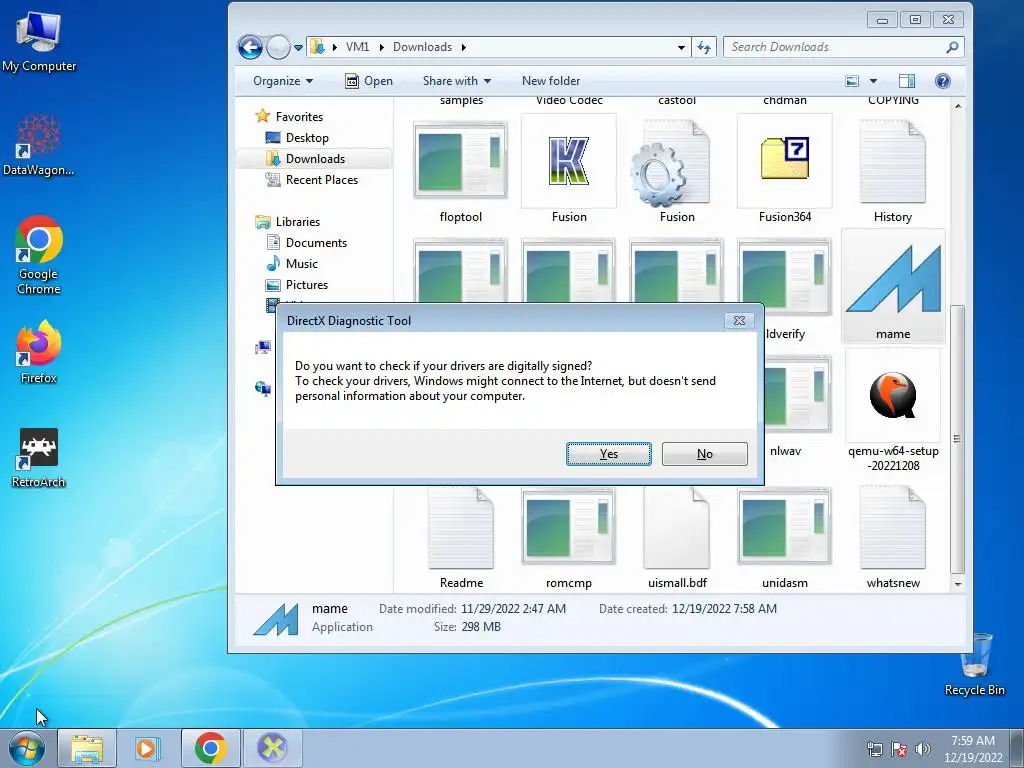
Task: Open the volume control in tray
Action: point(923,749)
